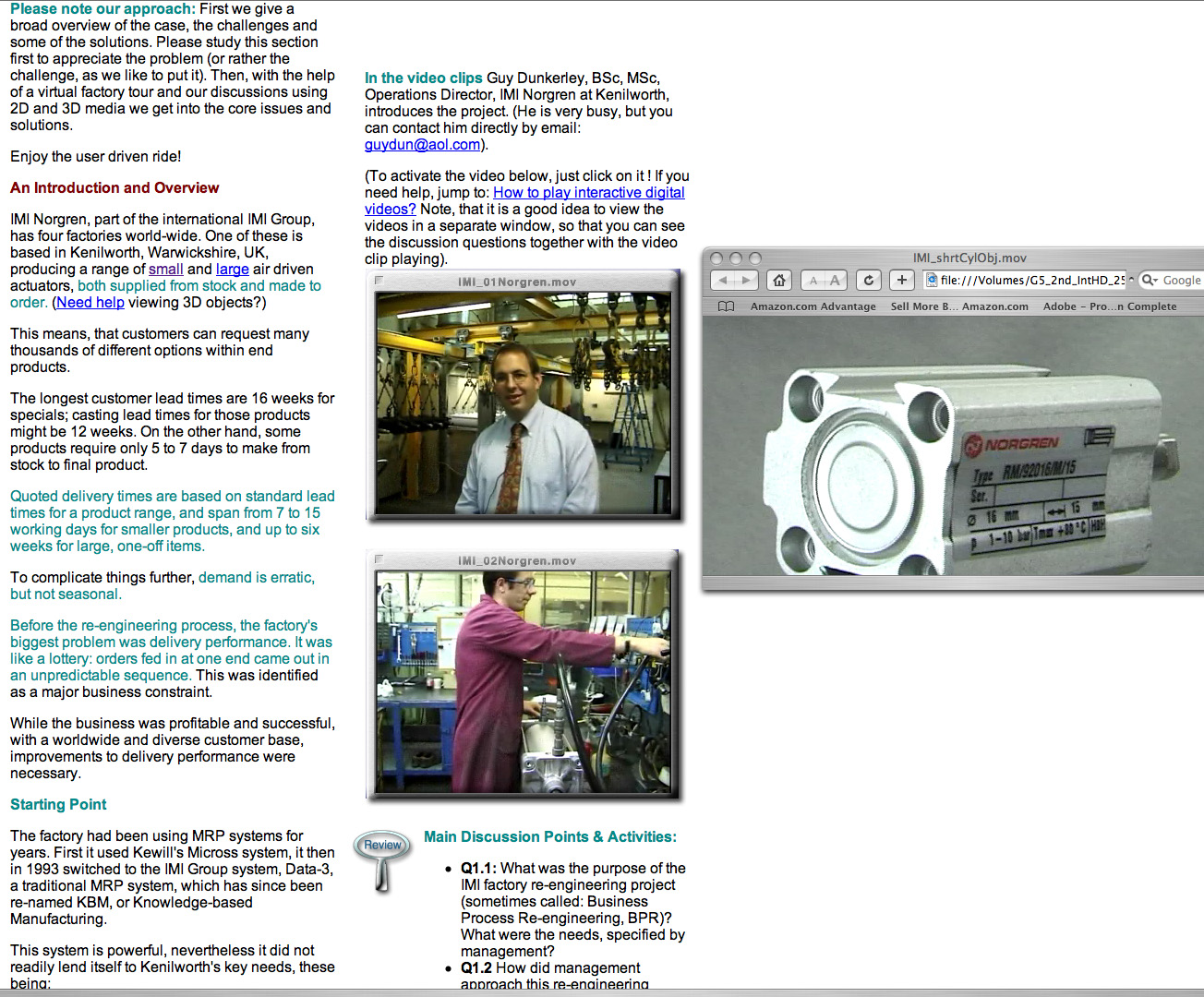
Task: Add a bookmark with the plus button
Action: [902, 280]
